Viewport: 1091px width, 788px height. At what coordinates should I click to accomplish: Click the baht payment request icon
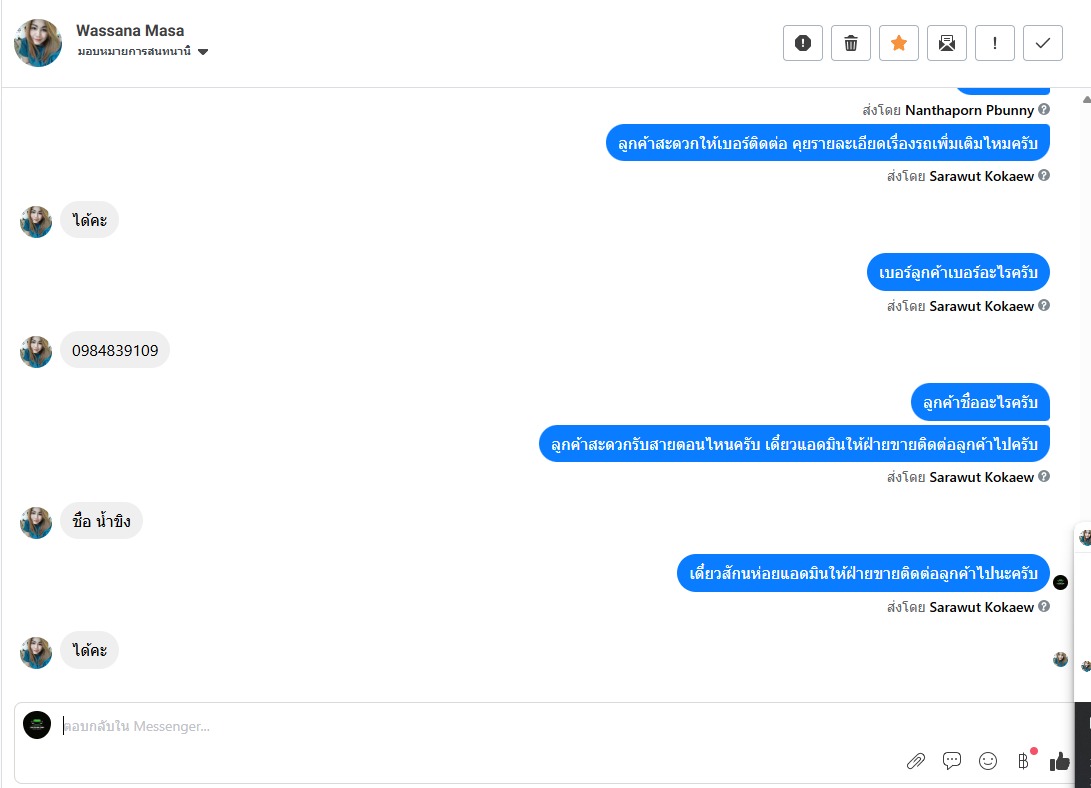1023,761
